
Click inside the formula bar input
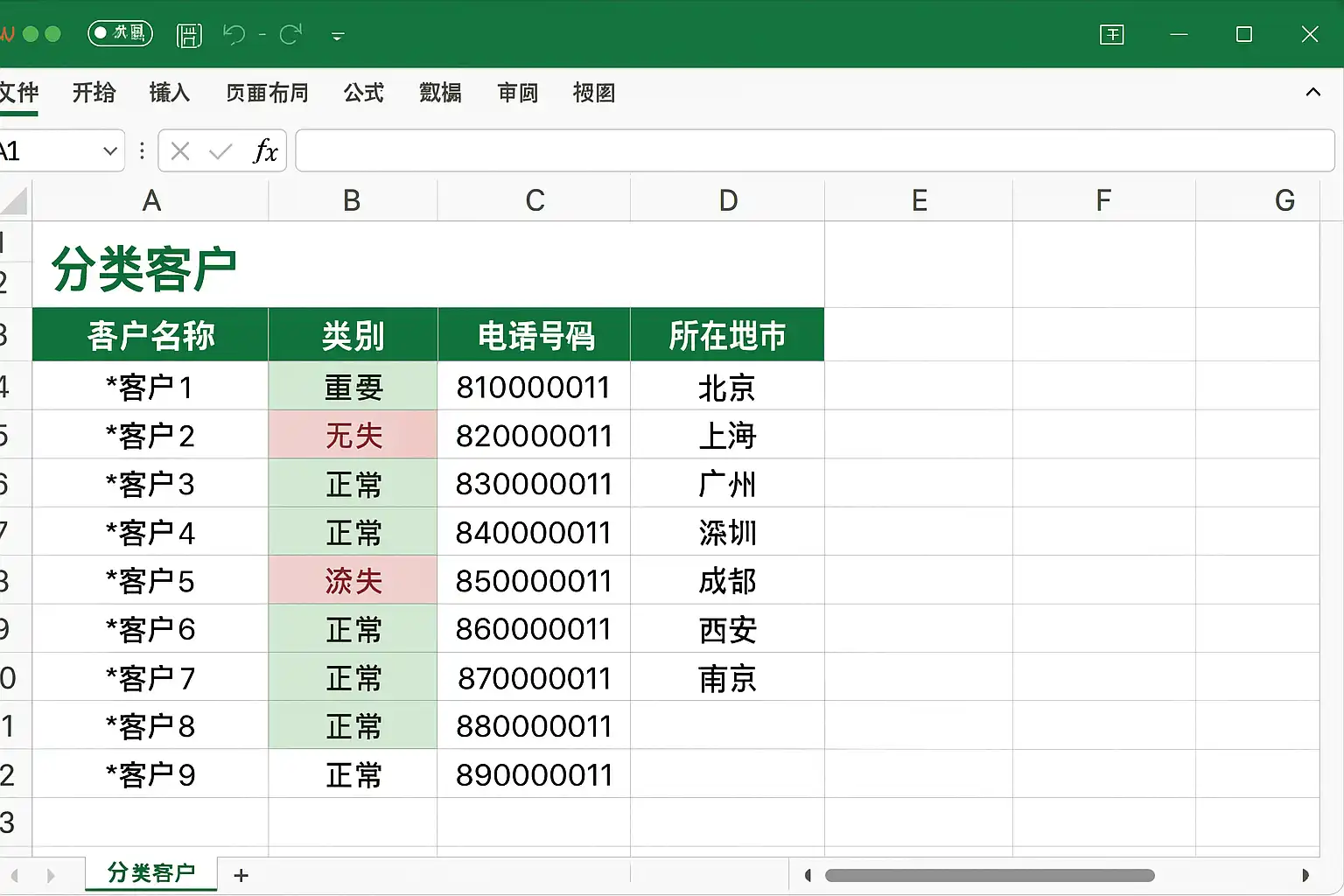pos(814,151)
